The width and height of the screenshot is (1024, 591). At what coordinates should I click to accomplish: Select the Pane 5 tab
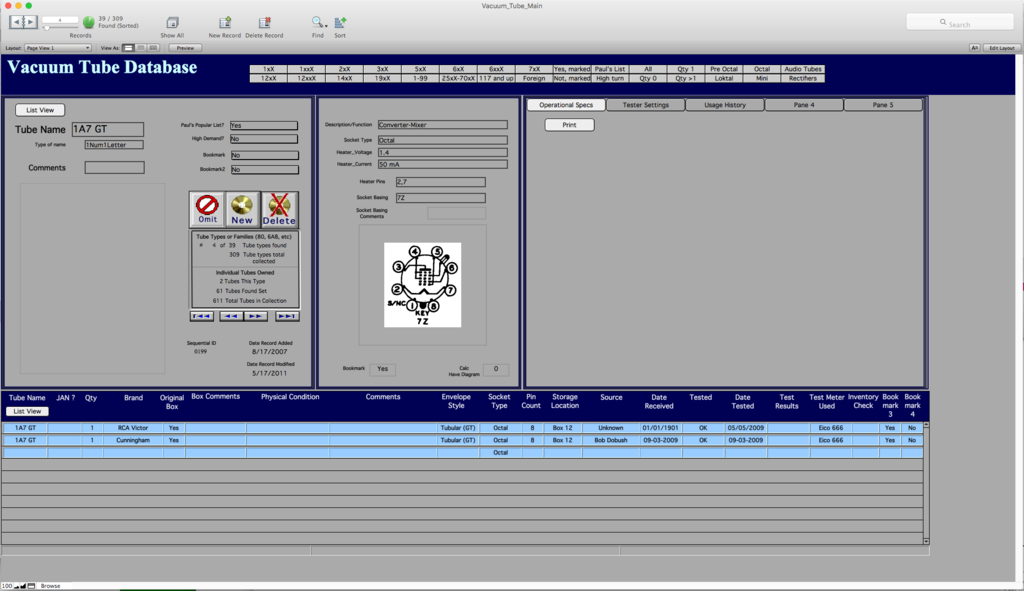(x=883, y=105)
